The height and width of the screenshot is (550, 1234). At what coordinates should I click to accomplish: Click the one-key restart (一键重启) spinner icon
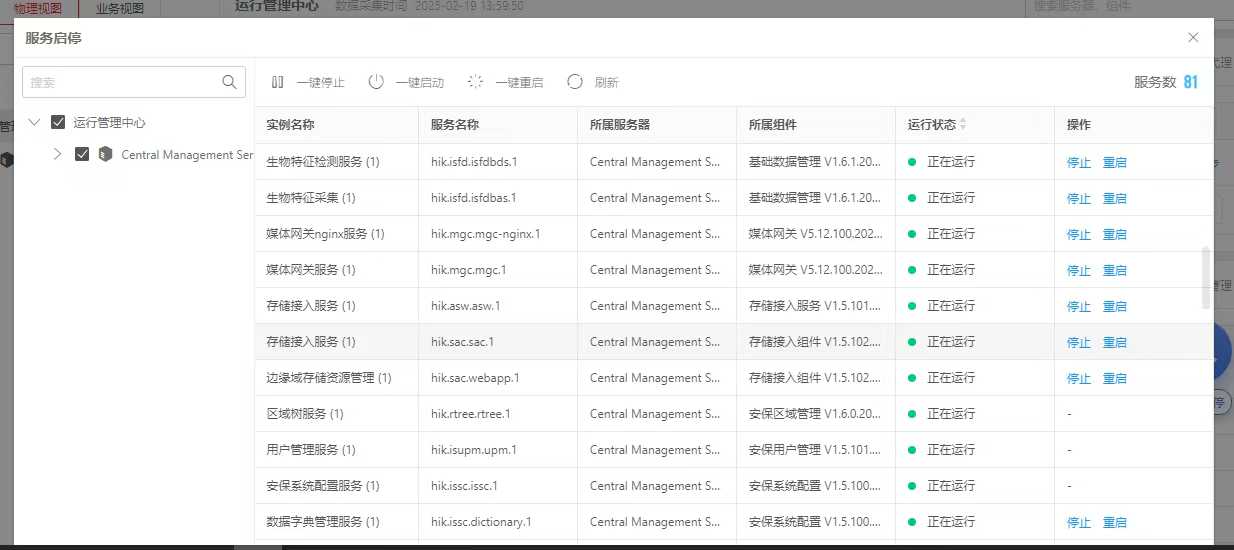(x=476, y=82)
